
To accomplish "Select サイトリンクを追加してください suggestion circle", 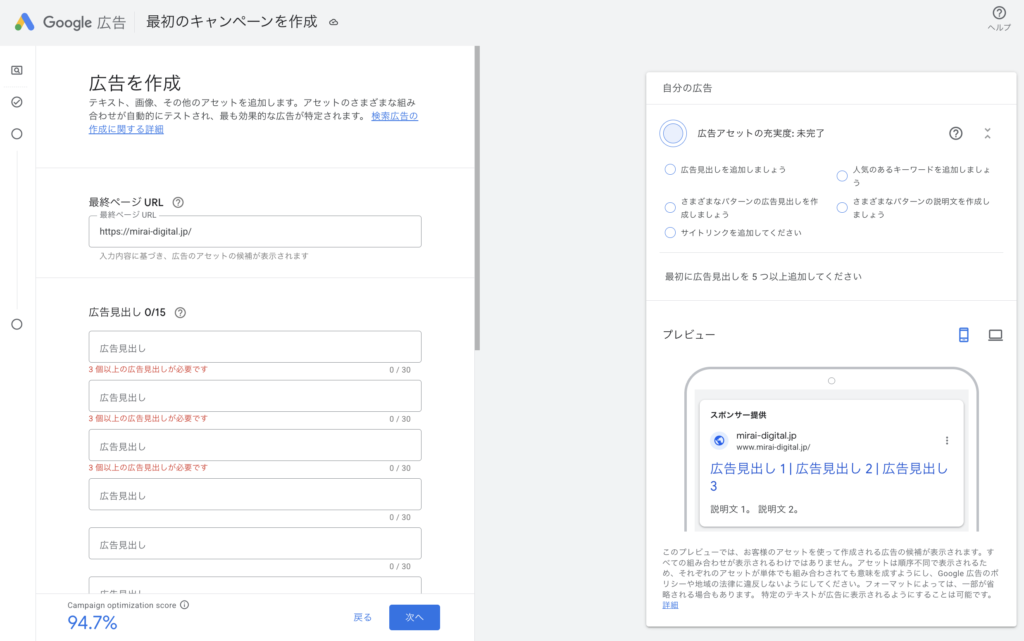I will coord(670,232).
